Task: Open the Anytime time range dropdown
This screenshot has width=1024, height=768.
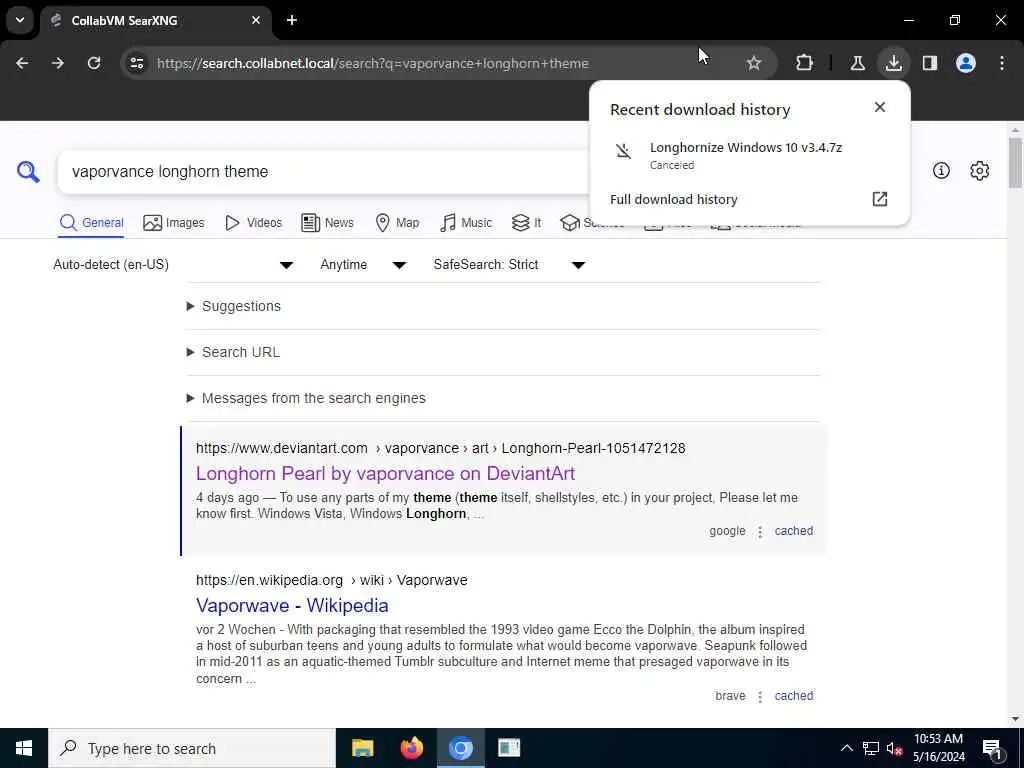Action: [363, 264]
